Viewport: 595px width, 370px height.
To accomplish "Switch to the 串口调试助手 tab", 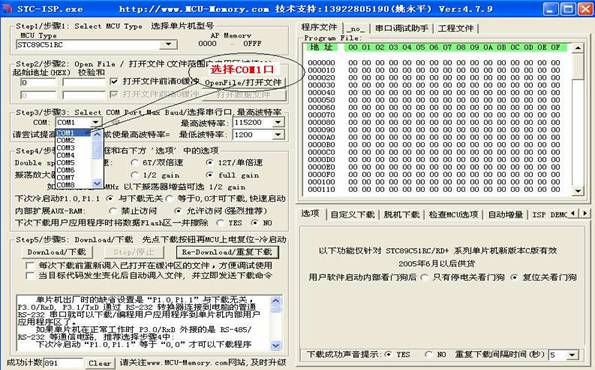I will 401,28.
